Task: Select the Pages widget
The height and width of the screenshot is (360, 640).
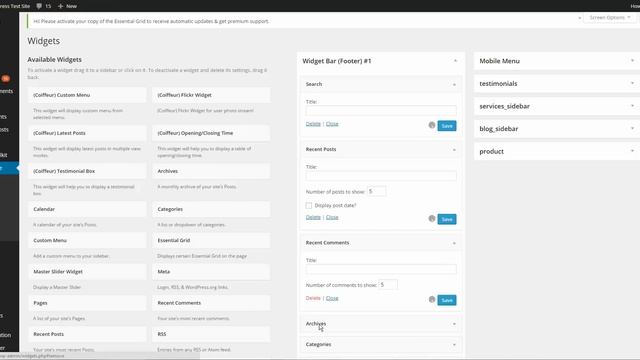Action: pos(87,303)
